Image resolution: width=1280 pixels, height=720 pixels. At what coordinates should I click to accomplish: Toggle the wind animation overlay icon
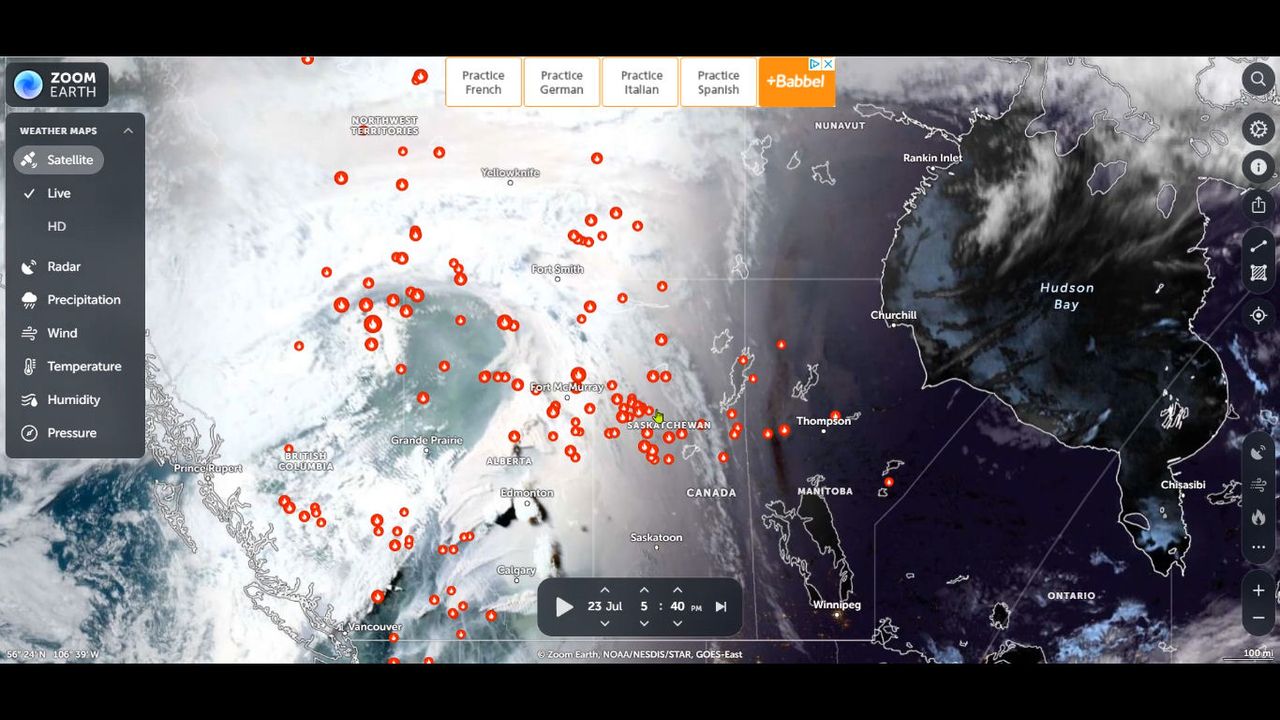click(x=1258, y=485)
